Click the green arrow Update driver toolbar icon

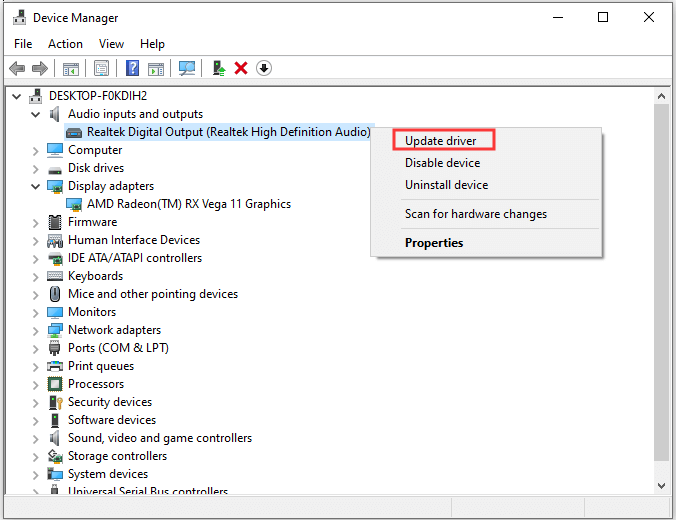218,68
